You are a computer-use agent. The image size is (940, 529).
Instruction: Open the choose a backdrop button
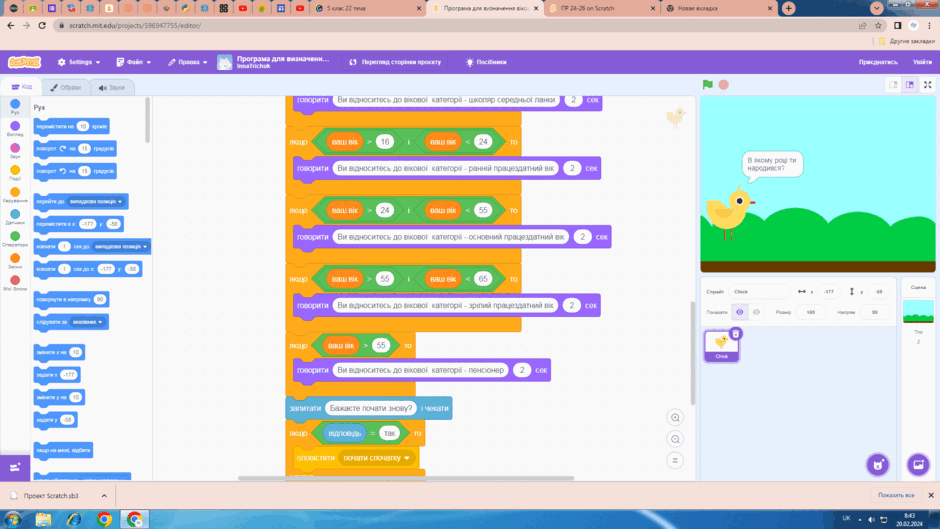918,464
